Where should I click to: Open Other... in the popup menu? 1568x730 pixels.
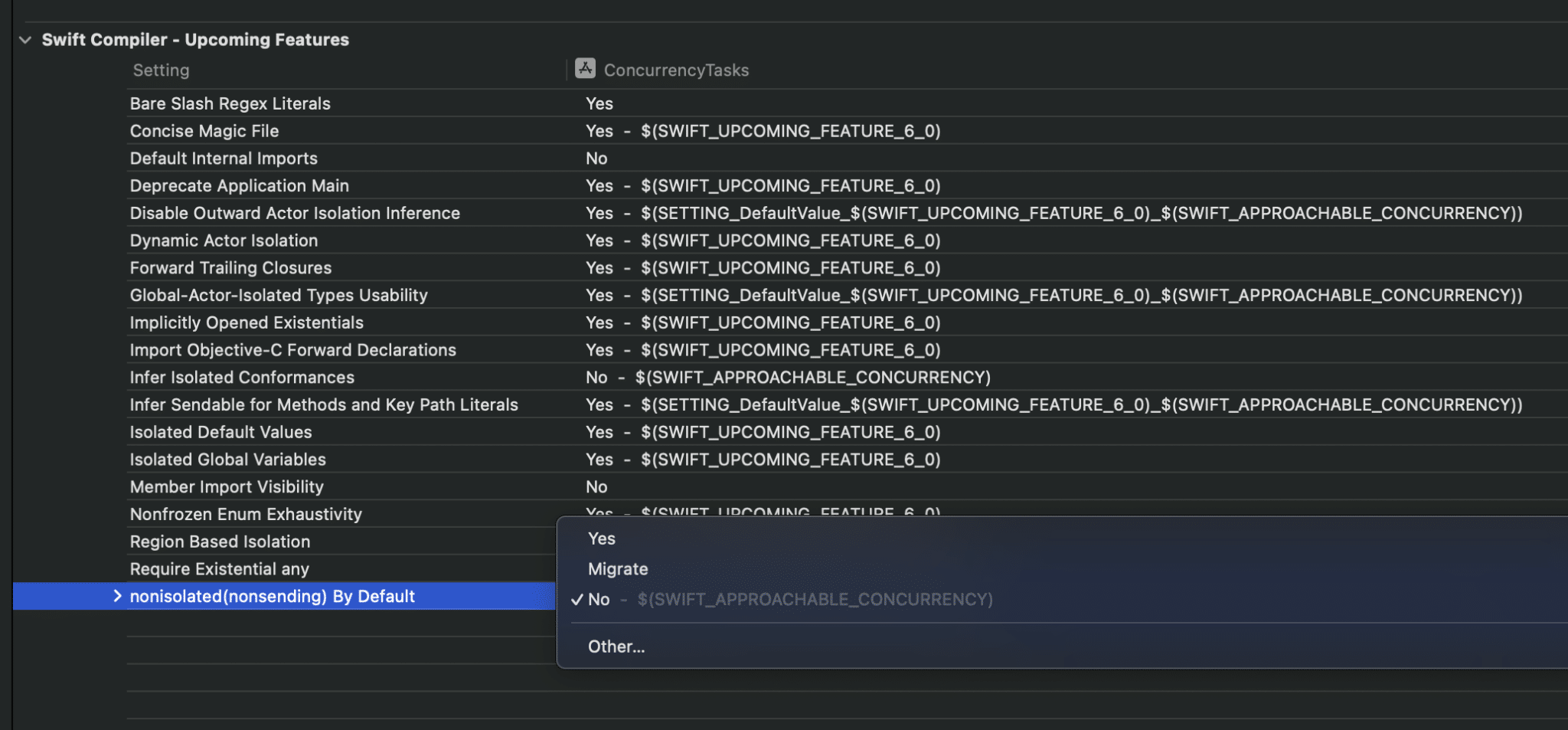[x=616, y=647]
